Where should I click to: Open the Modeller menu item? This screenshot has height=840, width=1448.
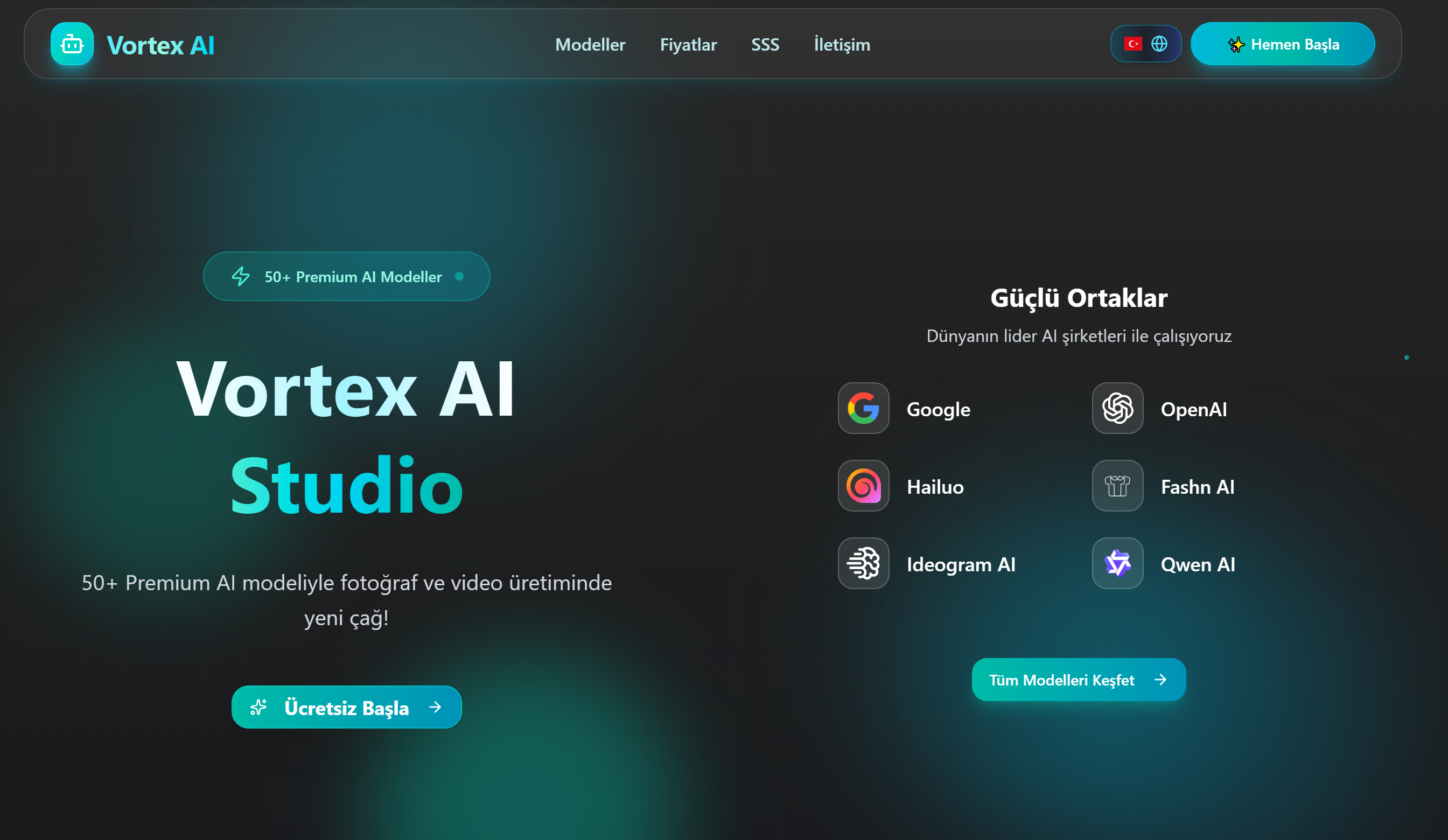(x=590, y=45)
